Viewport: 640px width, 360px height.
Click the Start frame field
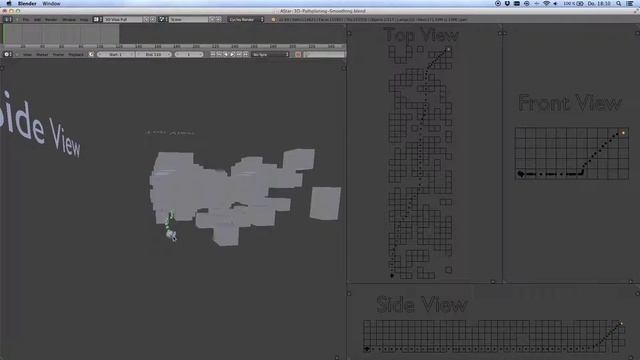116,54
